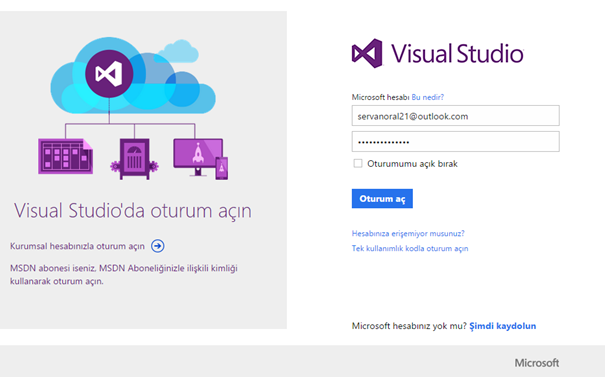Open Hesabınıza erişemiyor musunuz? link

408,233
